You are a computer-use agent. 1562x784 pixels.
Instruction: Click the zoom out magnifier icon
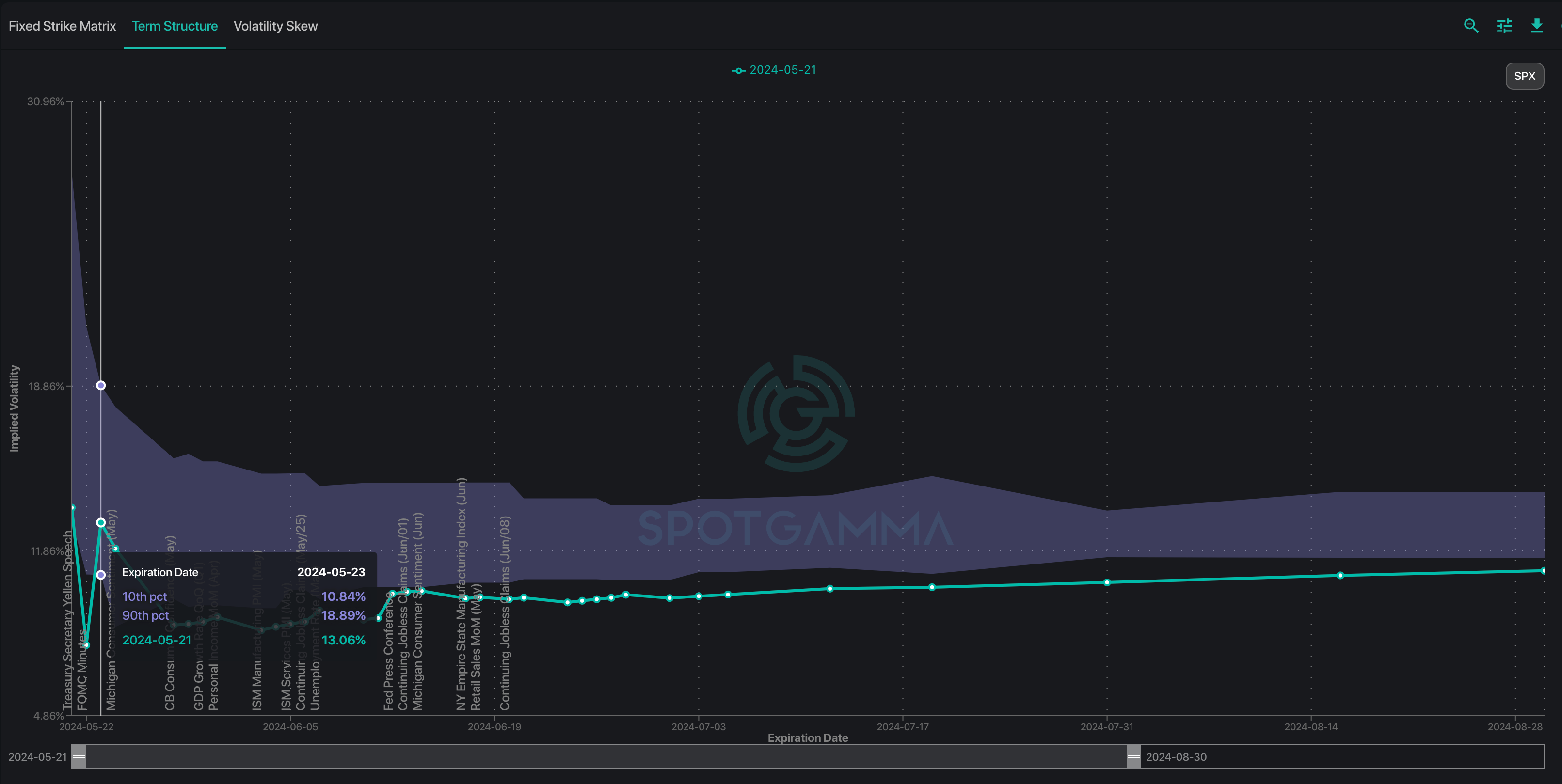[x=1470, y=26]
